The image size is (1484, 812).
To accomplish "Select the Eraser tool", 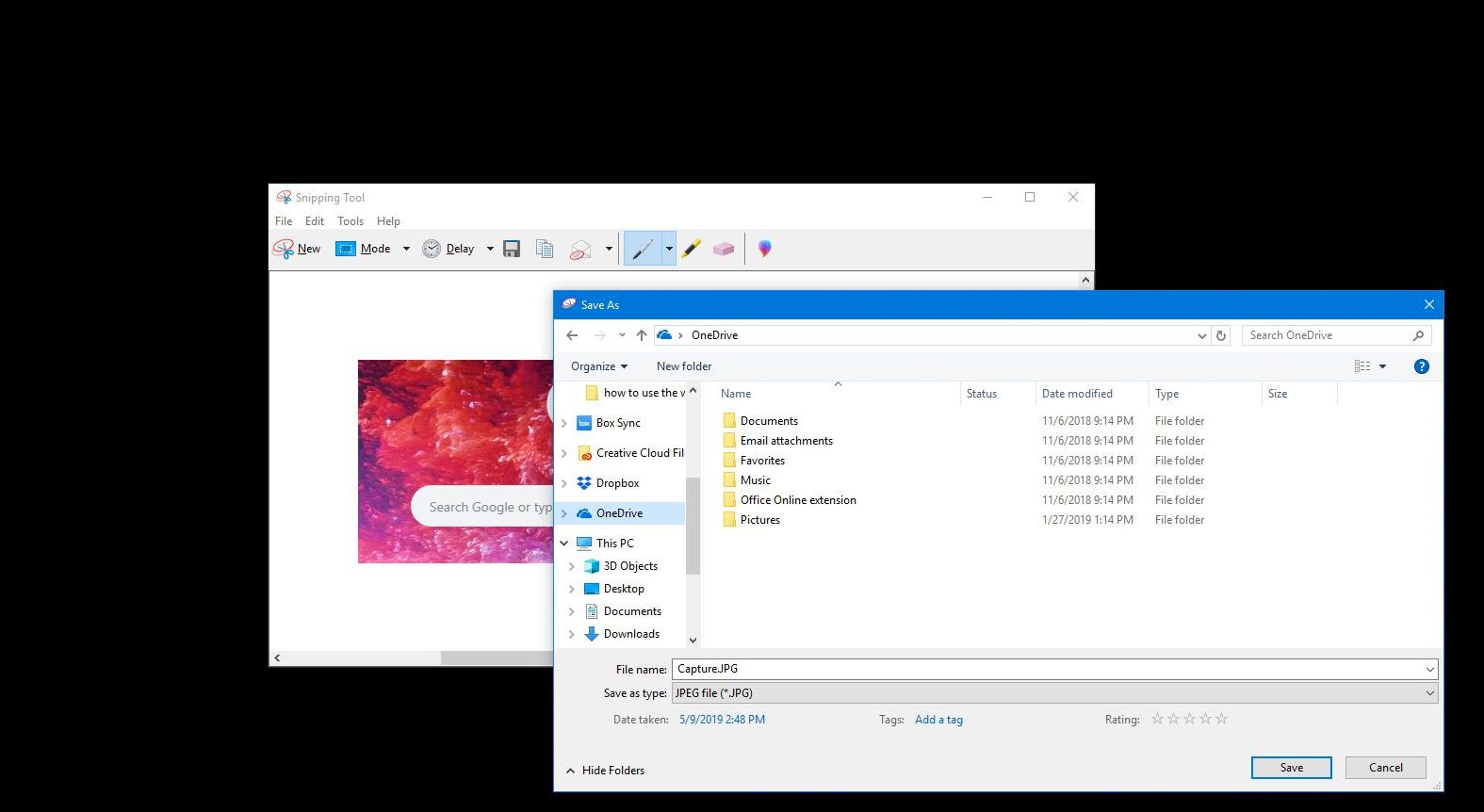I will 724,249.
